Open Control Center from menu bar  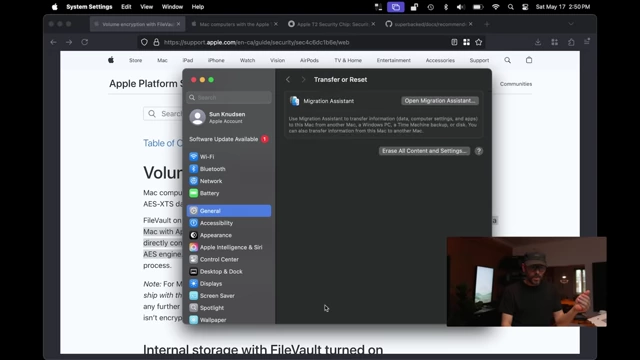pyautogui.click(x=525, y=7)
